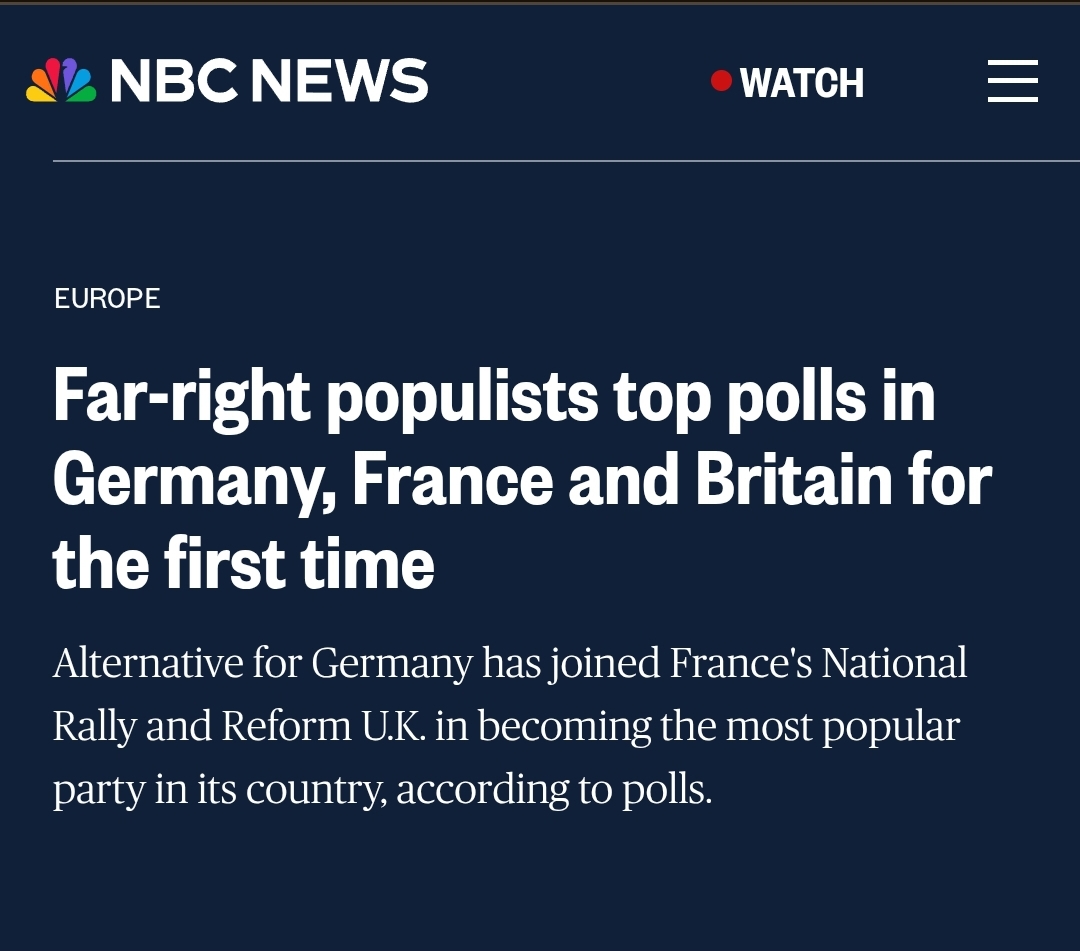Click the NBC peacock logo icon
Image resolution: width=1080 pixels, height=951 pixels.
(x=61, y=80)
